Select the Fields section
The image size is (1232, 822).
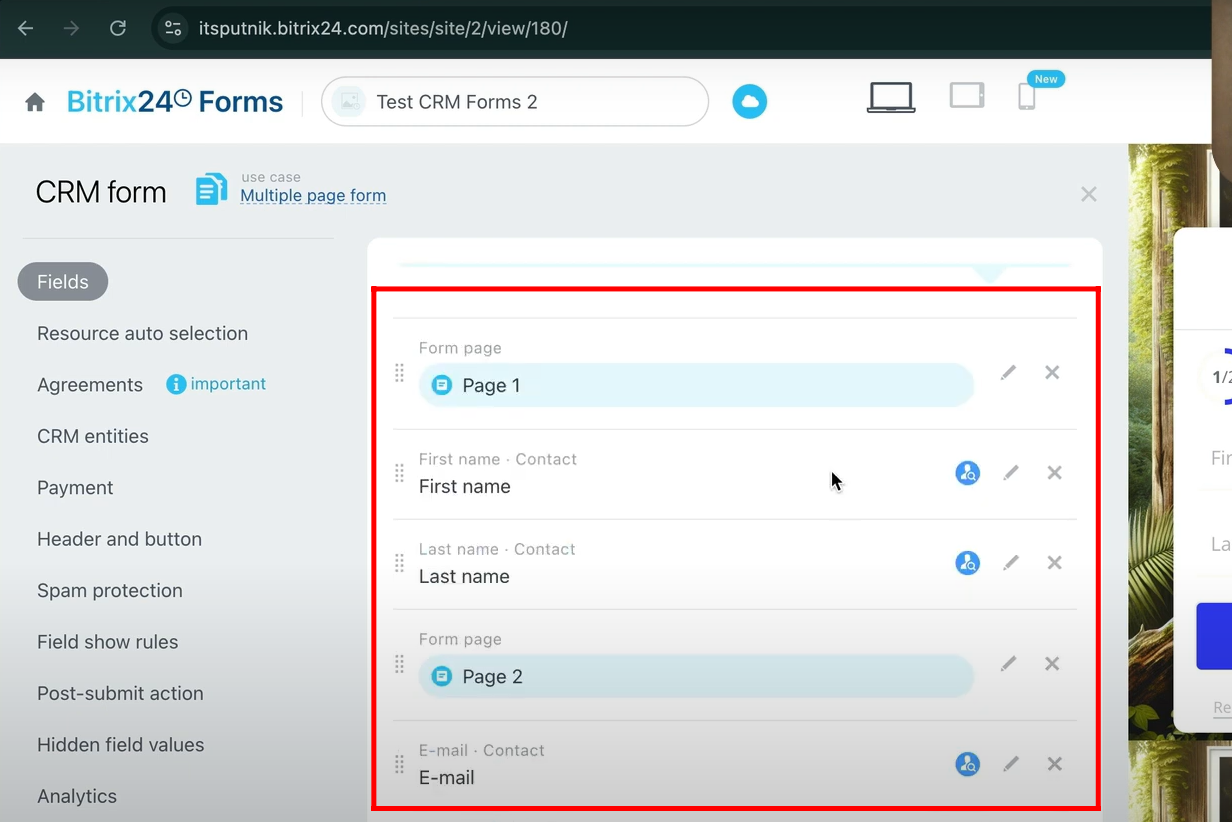(63, 282)
